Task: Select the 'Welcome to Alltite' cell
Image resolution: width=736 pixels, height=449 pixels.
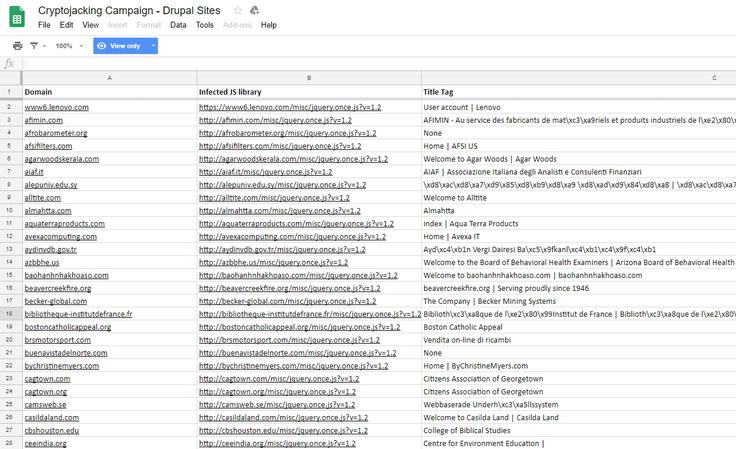Action: 579,198
